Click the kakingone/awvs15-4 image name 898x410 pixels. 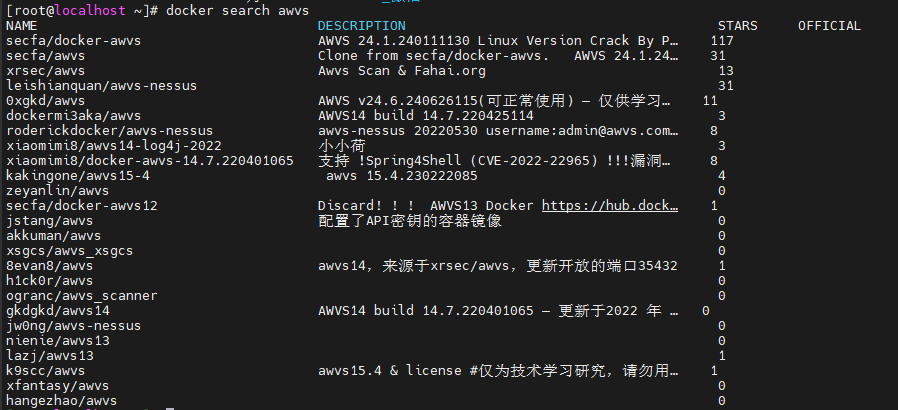[77, 175]
